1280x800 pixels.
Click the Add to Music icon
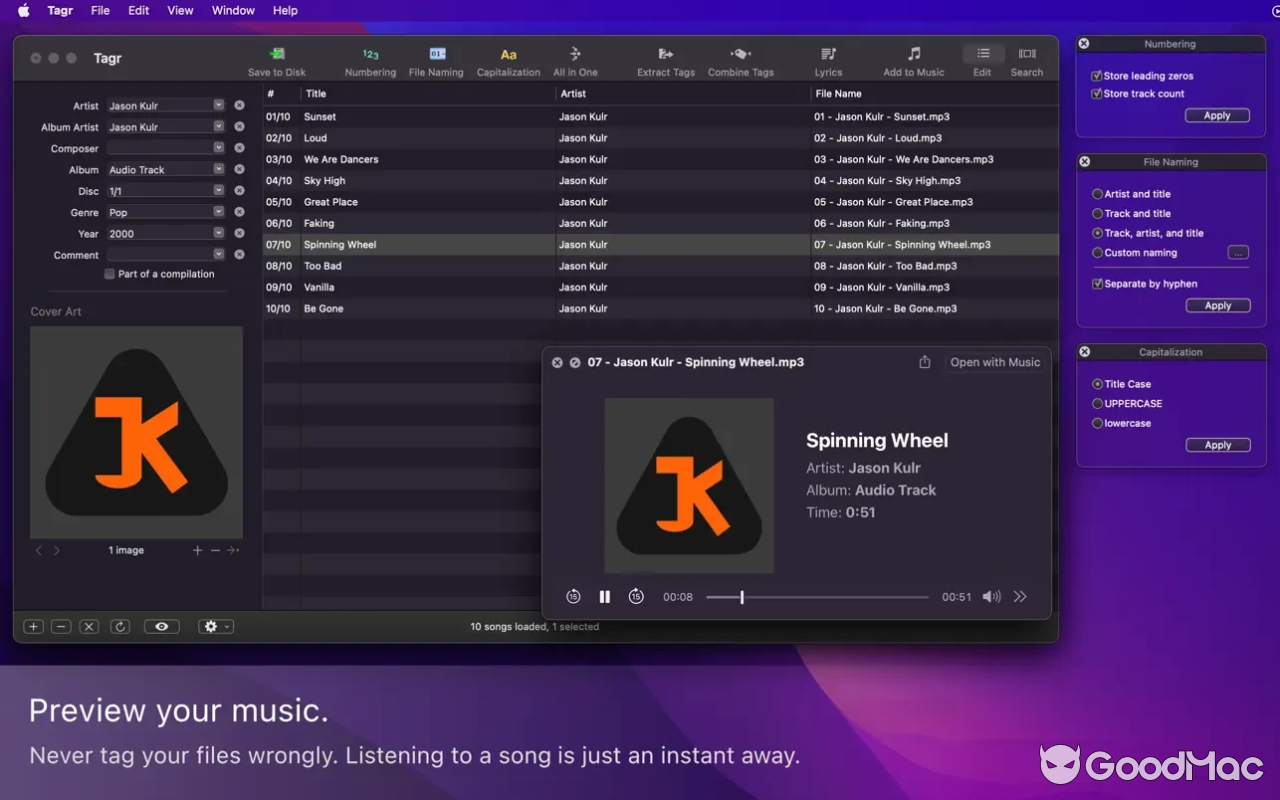click(x=913, y=54)
